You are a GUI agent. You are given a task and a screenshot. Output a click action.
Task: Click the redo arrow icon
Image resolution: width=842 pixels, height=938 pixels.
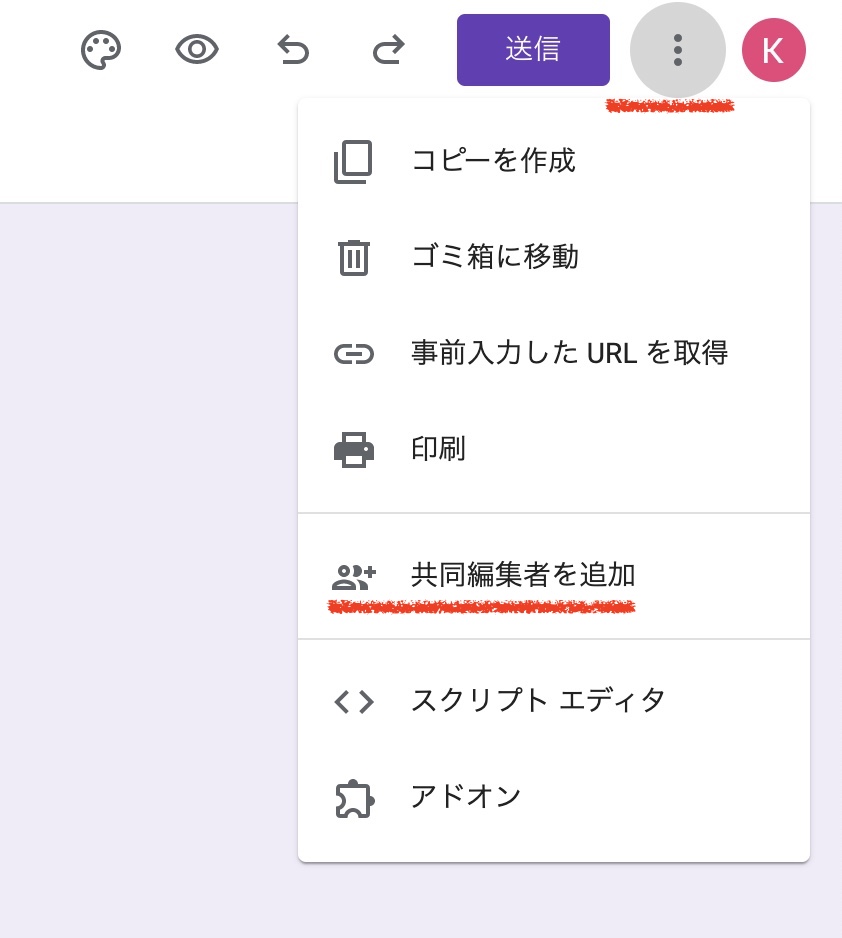(x=388, y=49)
